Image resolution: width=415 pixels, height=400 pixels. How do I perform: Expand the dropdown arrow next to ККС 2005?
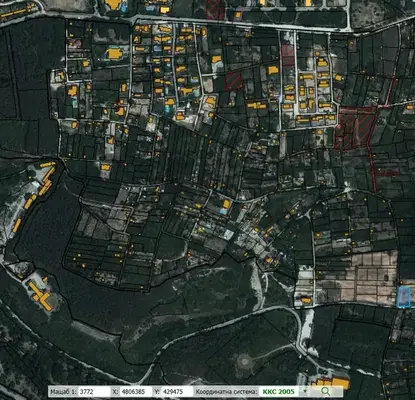pos(304,391)
